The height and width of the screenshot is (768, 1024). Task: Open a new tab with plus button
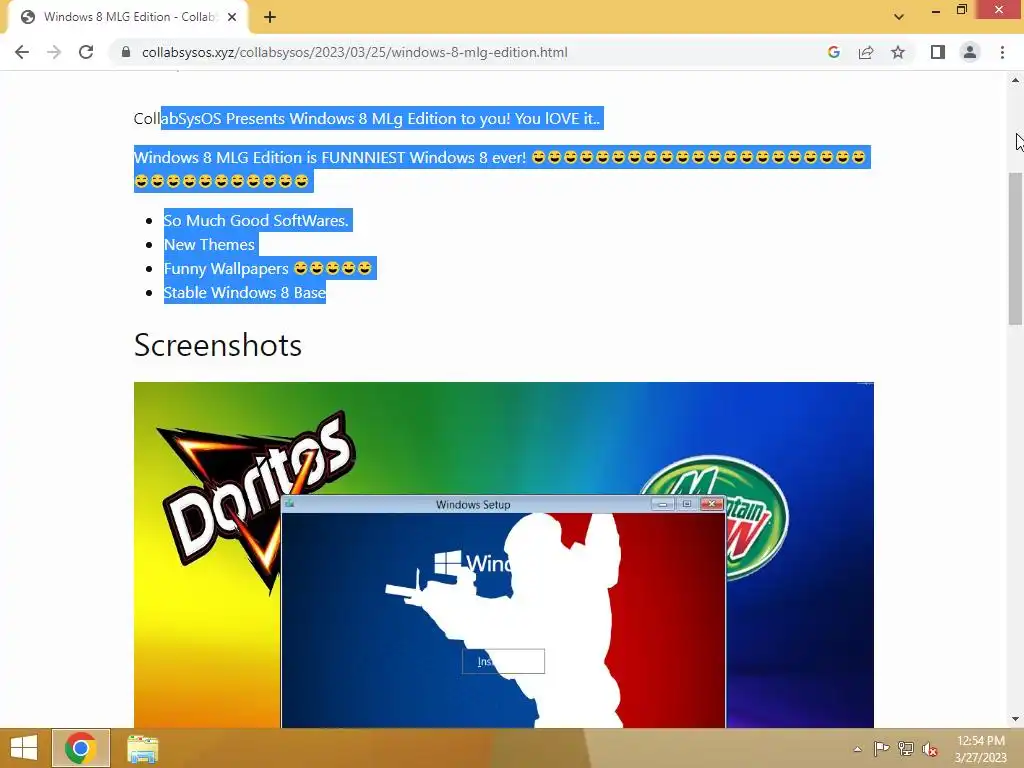270,17
